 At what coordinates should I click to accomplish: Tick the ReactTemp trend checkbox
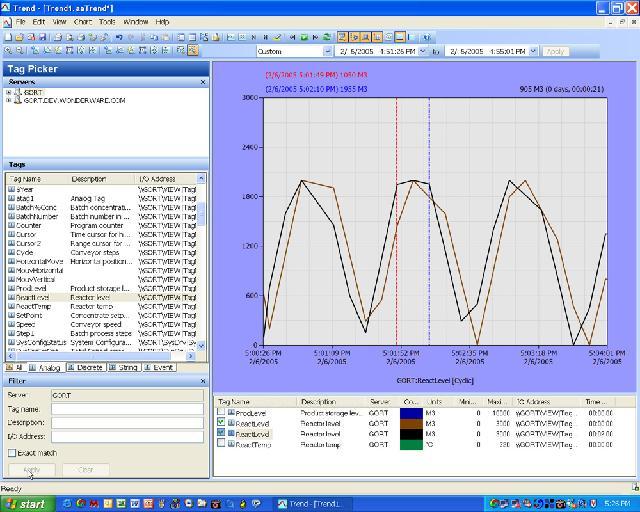click(221, 443)
